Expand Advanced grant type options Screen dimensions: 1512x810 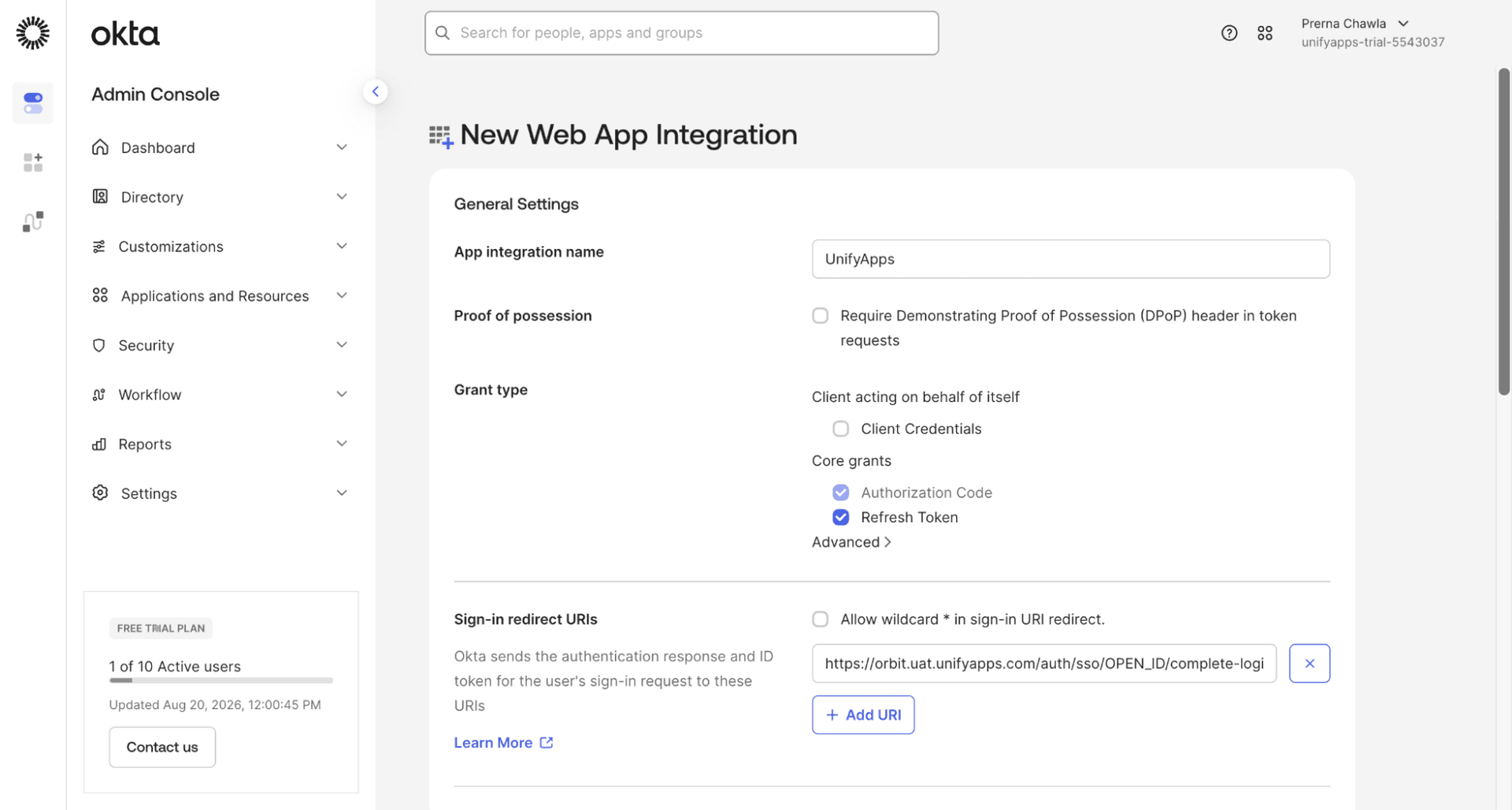pos(851,542)
